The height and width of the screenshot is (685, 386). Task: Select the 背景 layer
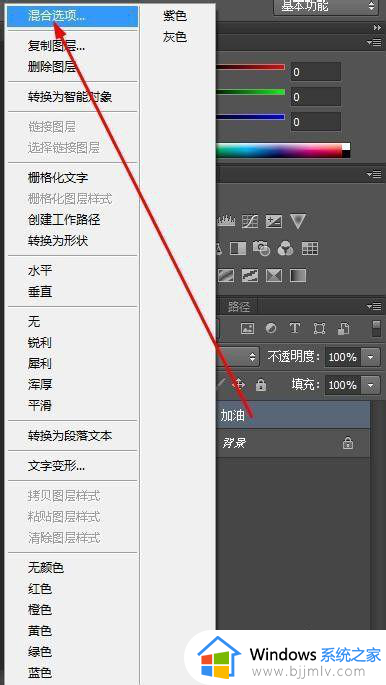pos(293,443)
